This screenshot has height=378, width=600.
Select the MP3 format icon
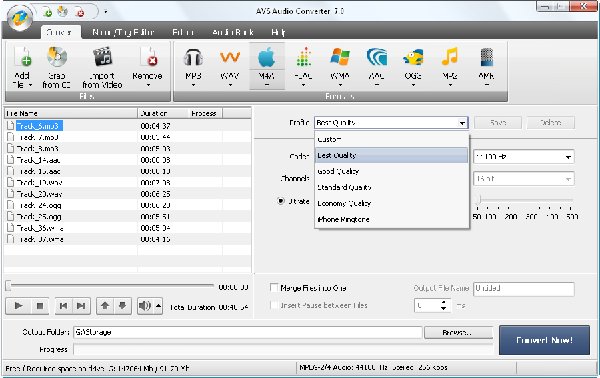click(193, 58)
